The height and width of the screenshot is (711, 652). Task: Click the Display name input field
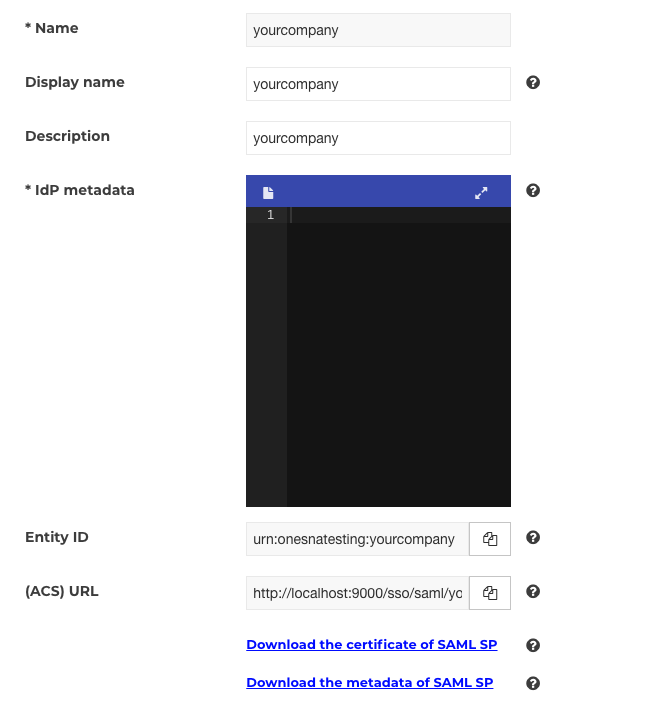pos(378,84)
